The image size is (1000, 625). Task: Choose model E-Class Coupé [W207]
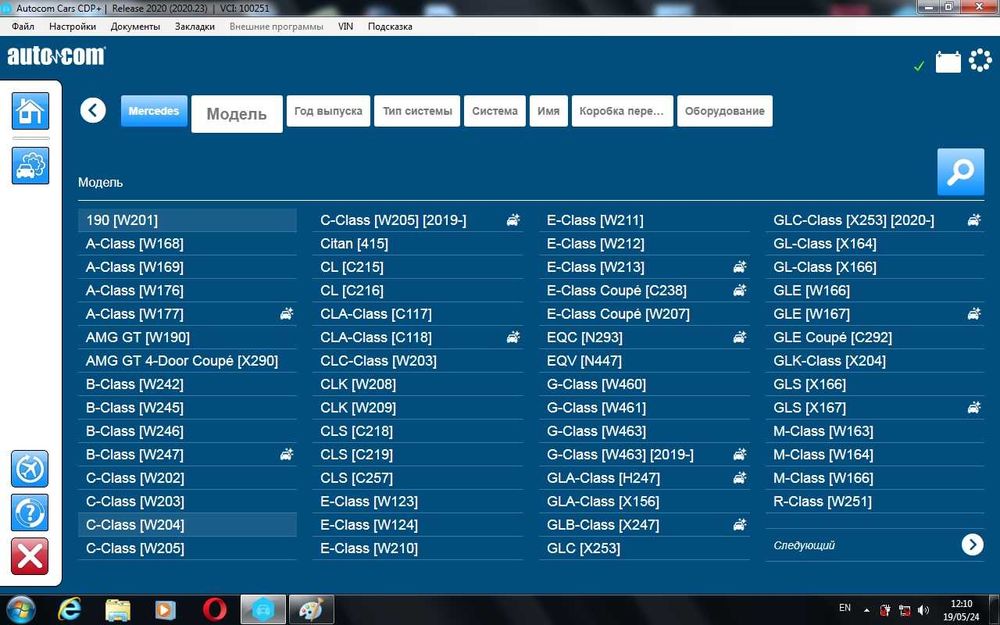644,314
